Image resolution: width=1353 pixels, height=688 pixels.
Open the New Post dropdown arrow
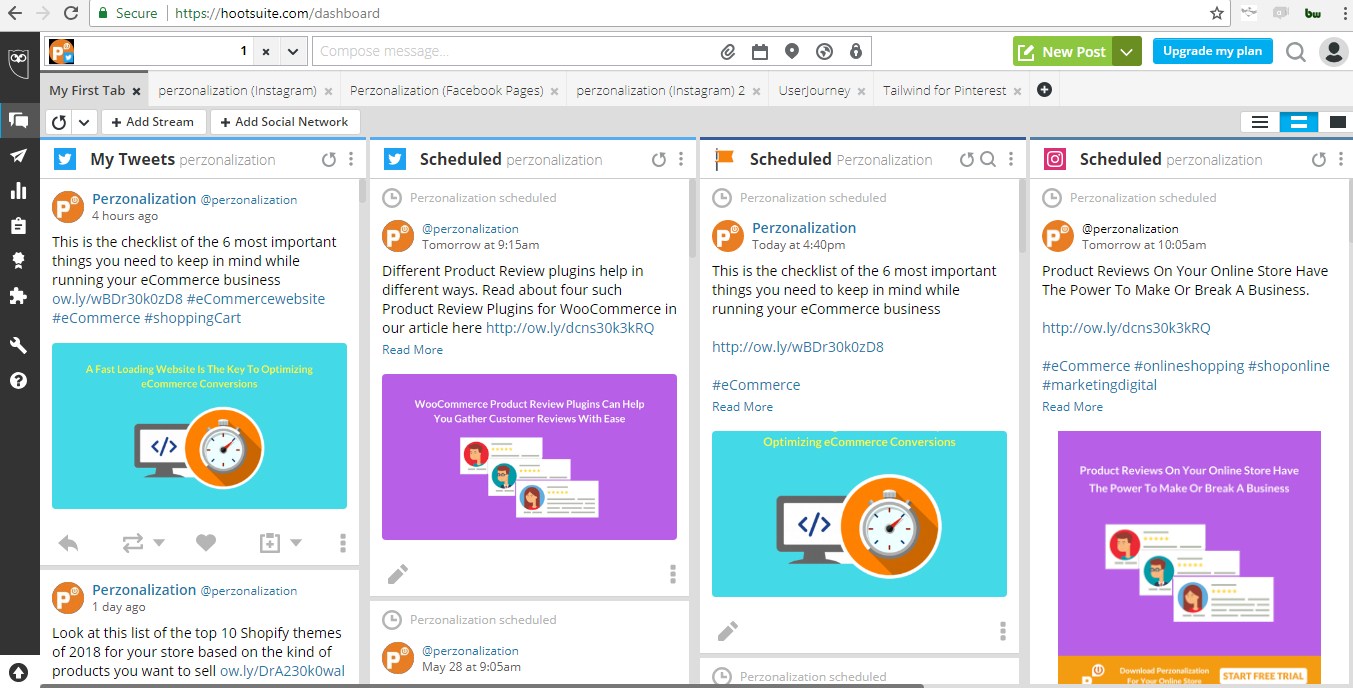coord(1127,52)
